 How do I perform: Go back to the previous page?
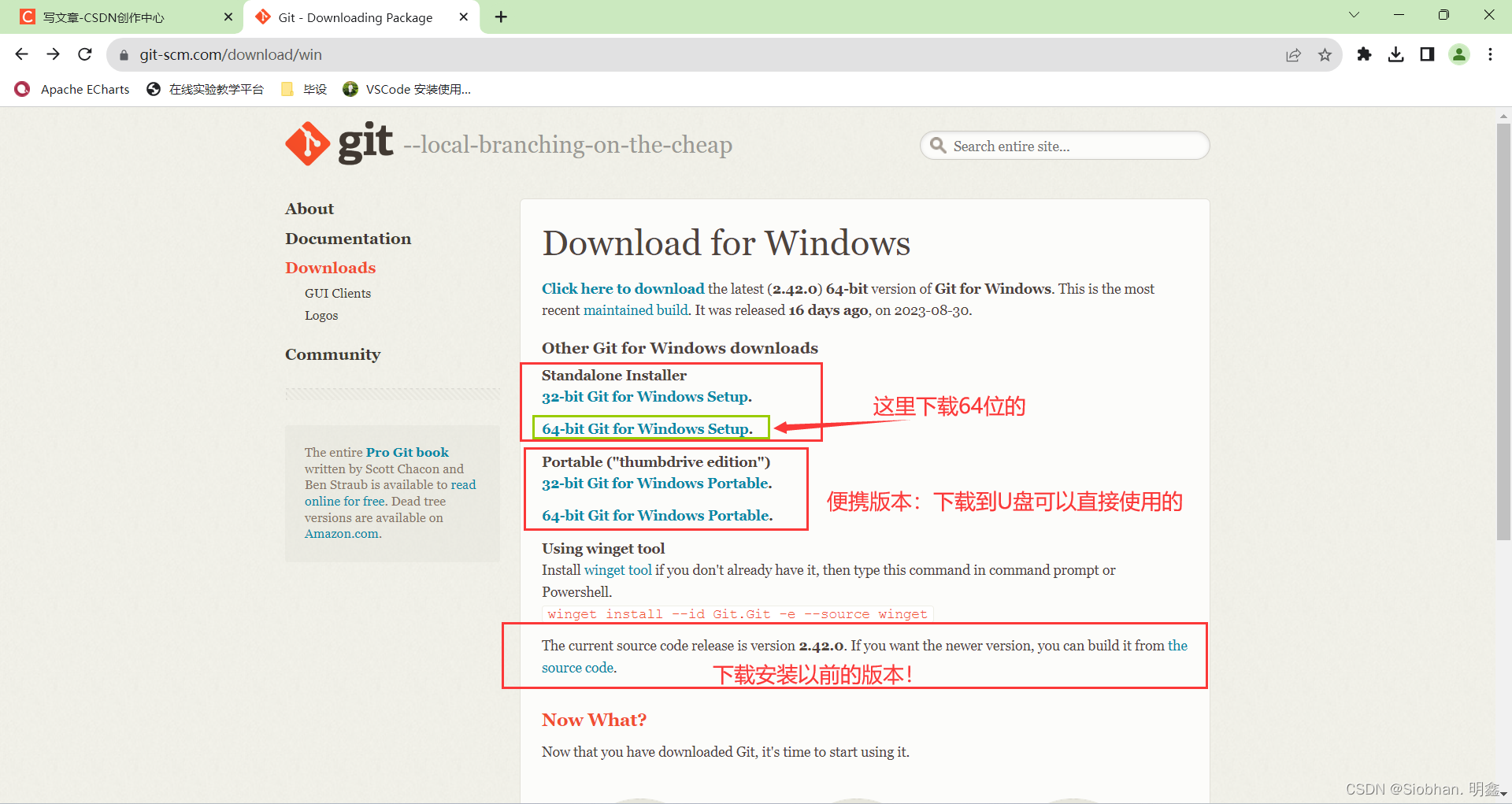(22, 54)
